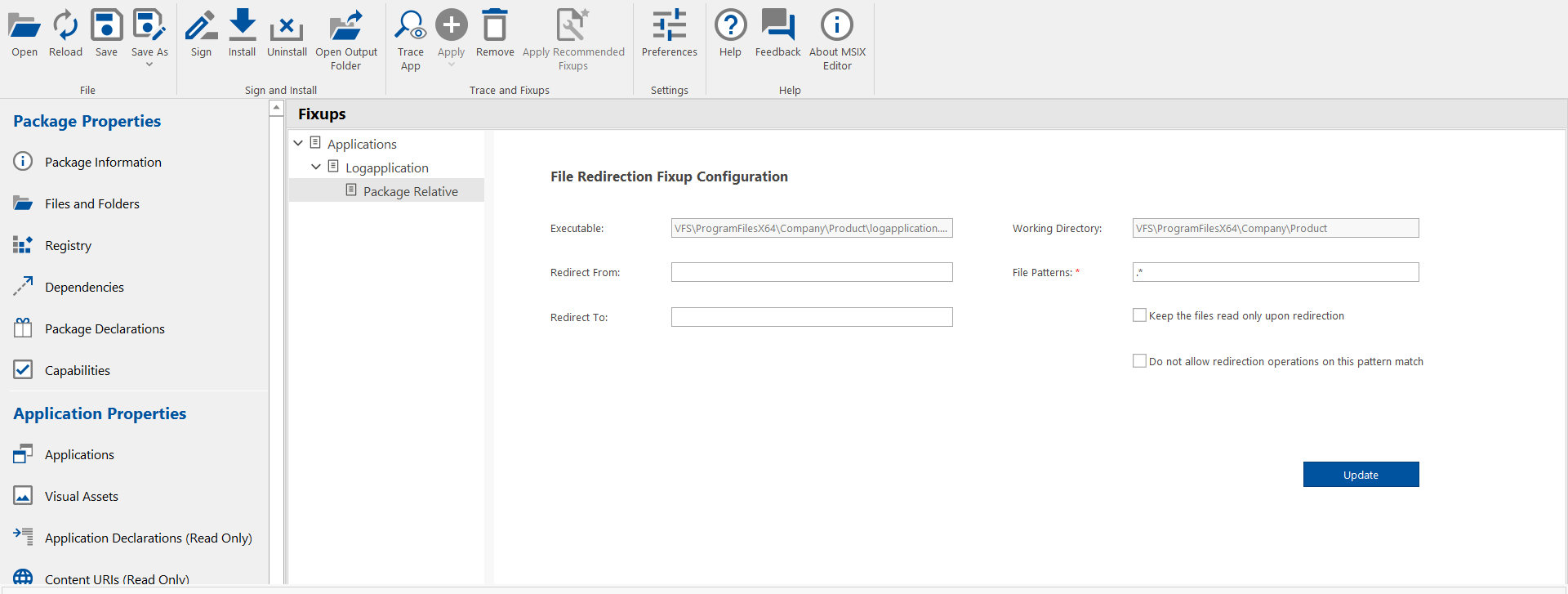Collapse the Logapplication tree node

point(316,167)
